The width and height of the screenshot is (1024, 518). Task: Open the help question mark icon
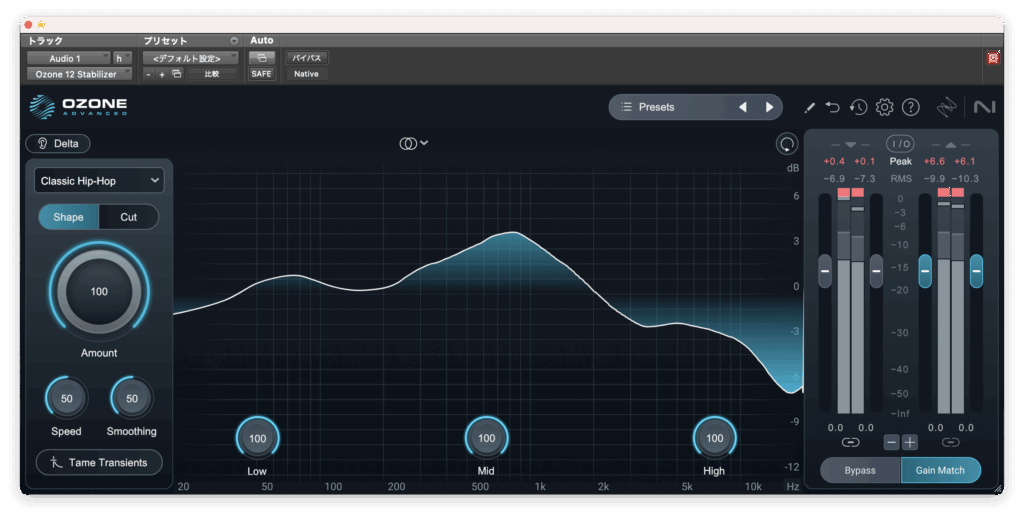click(910, 107)
